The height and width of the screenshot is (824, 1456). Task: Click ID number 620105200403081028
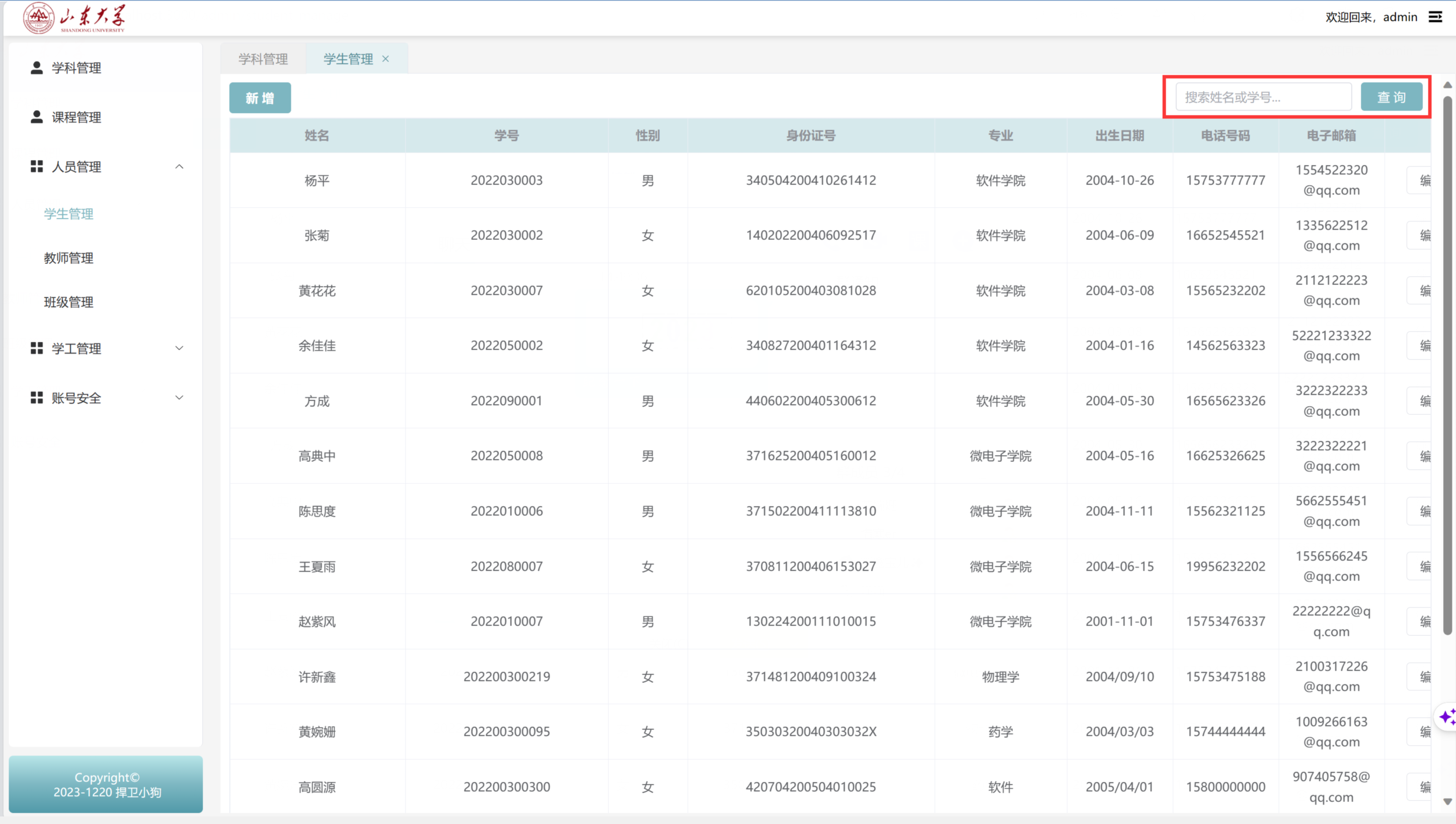pos(811,291)
